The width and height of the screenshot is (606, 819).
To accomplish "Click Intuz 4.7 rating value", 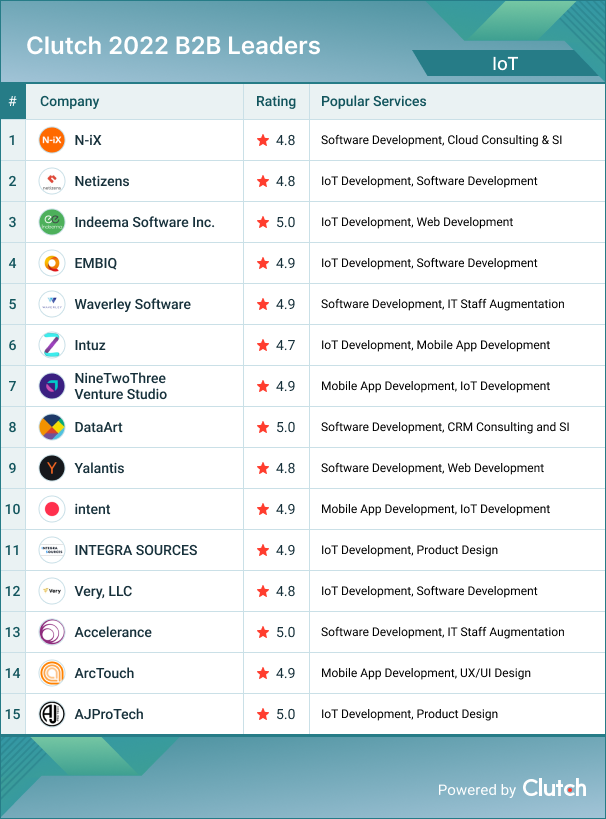I will tap(285, 345).
